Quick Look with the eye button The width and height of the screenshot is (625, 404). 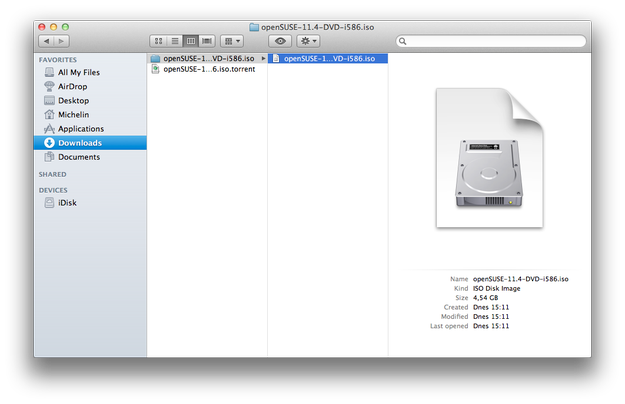click(280, 41)
